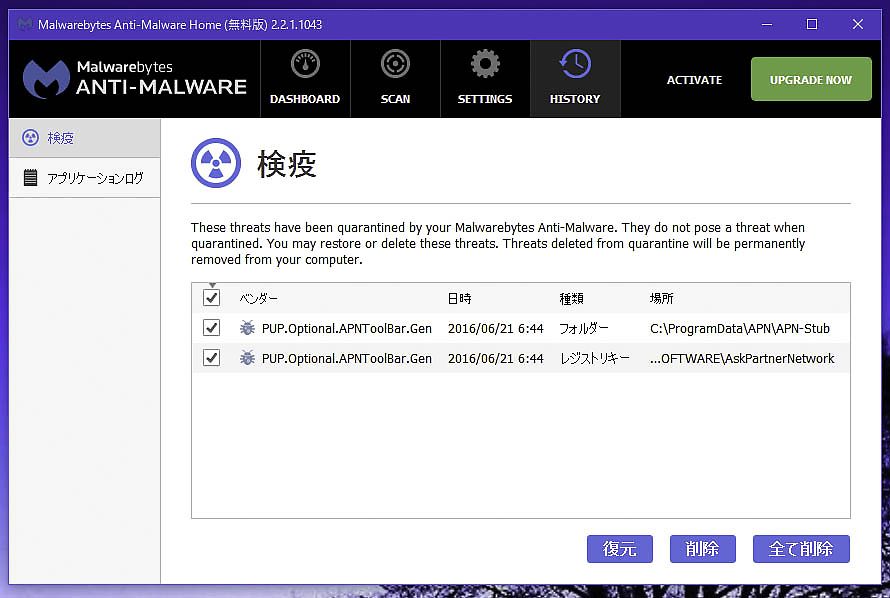
Task: Uncheck the AskPartnerNetwork registry threat checkbox
Action: (211, 357)
